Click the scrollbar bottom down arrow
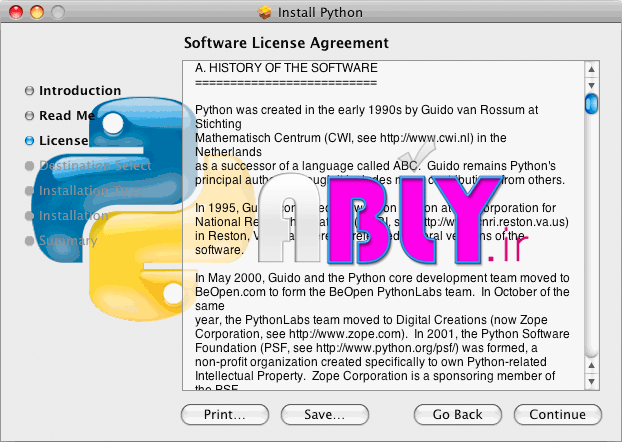This screenshot has width=622, height=442. point(591,381)
